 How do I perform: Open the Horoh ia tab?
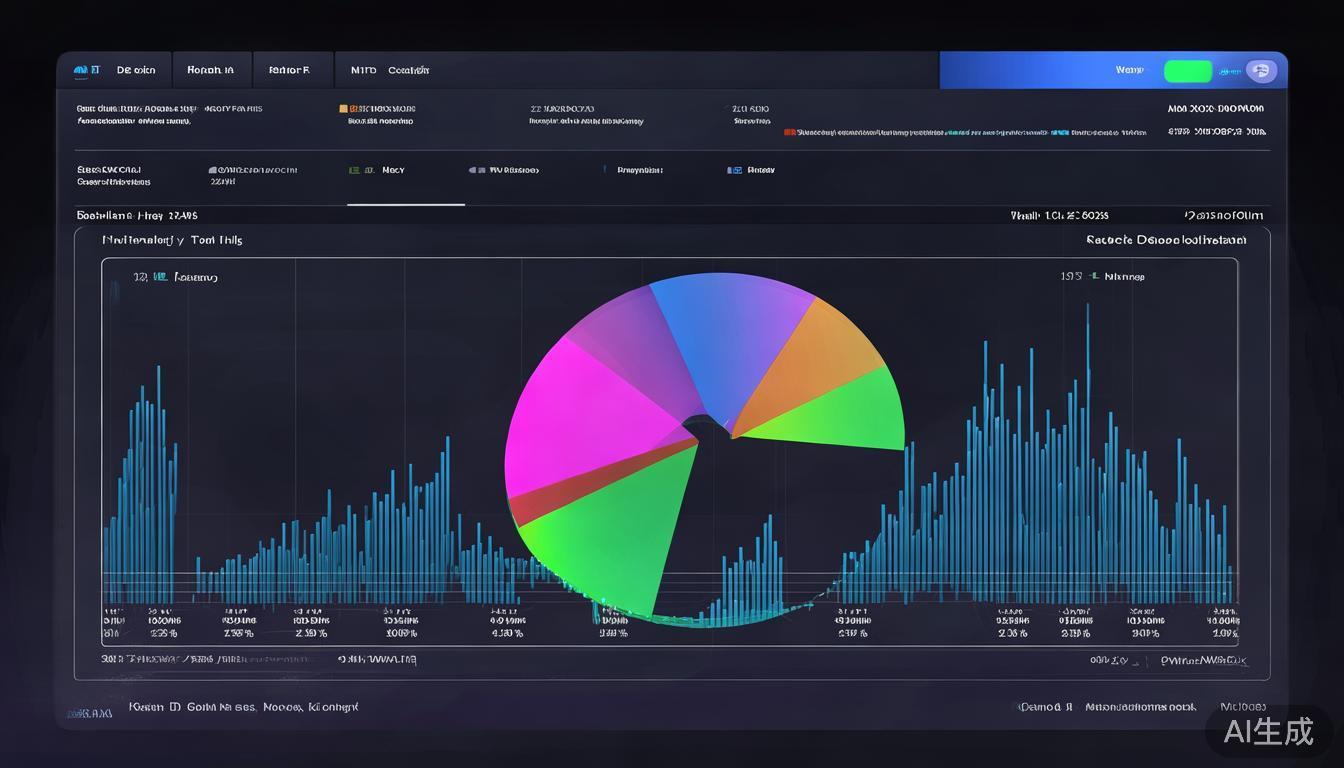(210, 70)
